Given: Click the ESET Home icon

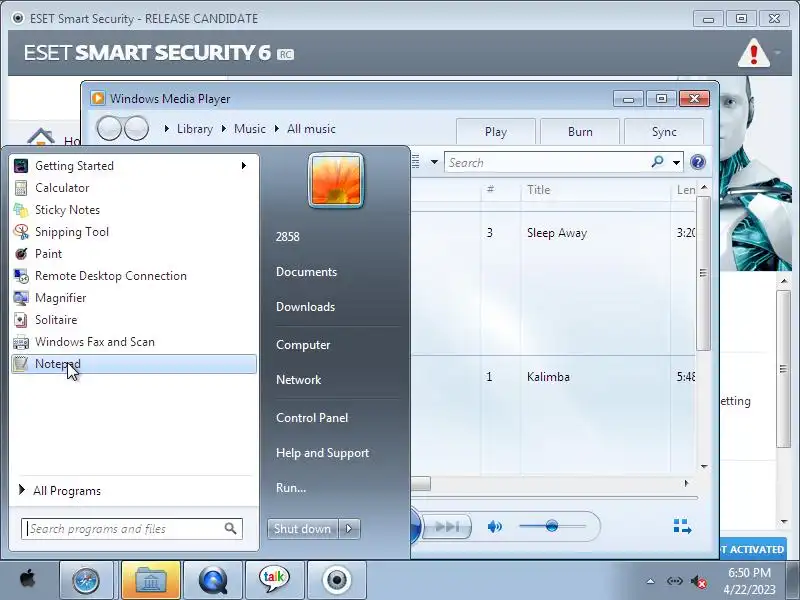Looking at the screenshot, I should pyautogui.click(x=41, y=136).
